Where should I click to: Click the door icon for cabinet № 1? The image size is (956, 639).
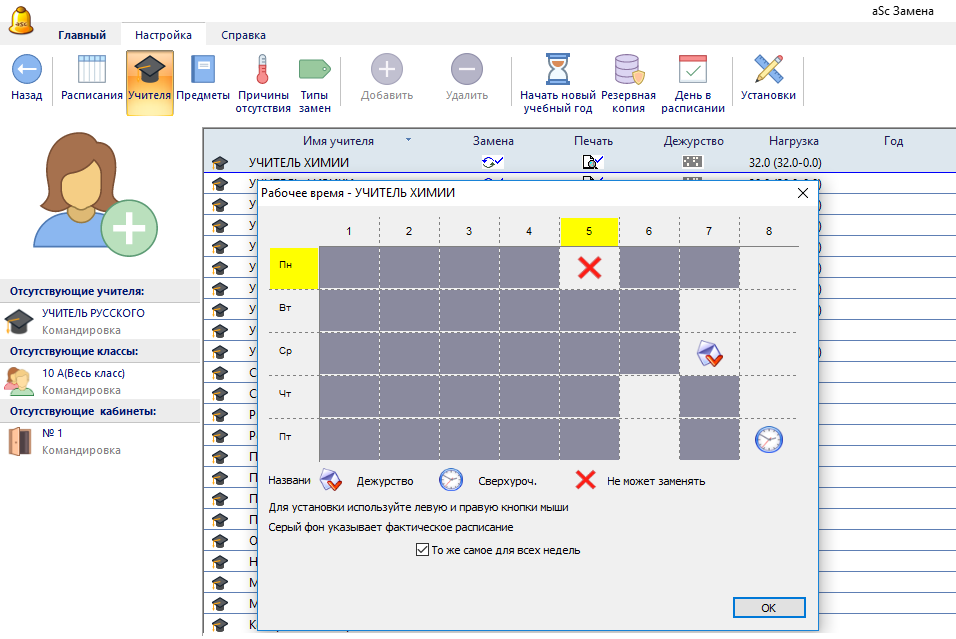[20, 441]
